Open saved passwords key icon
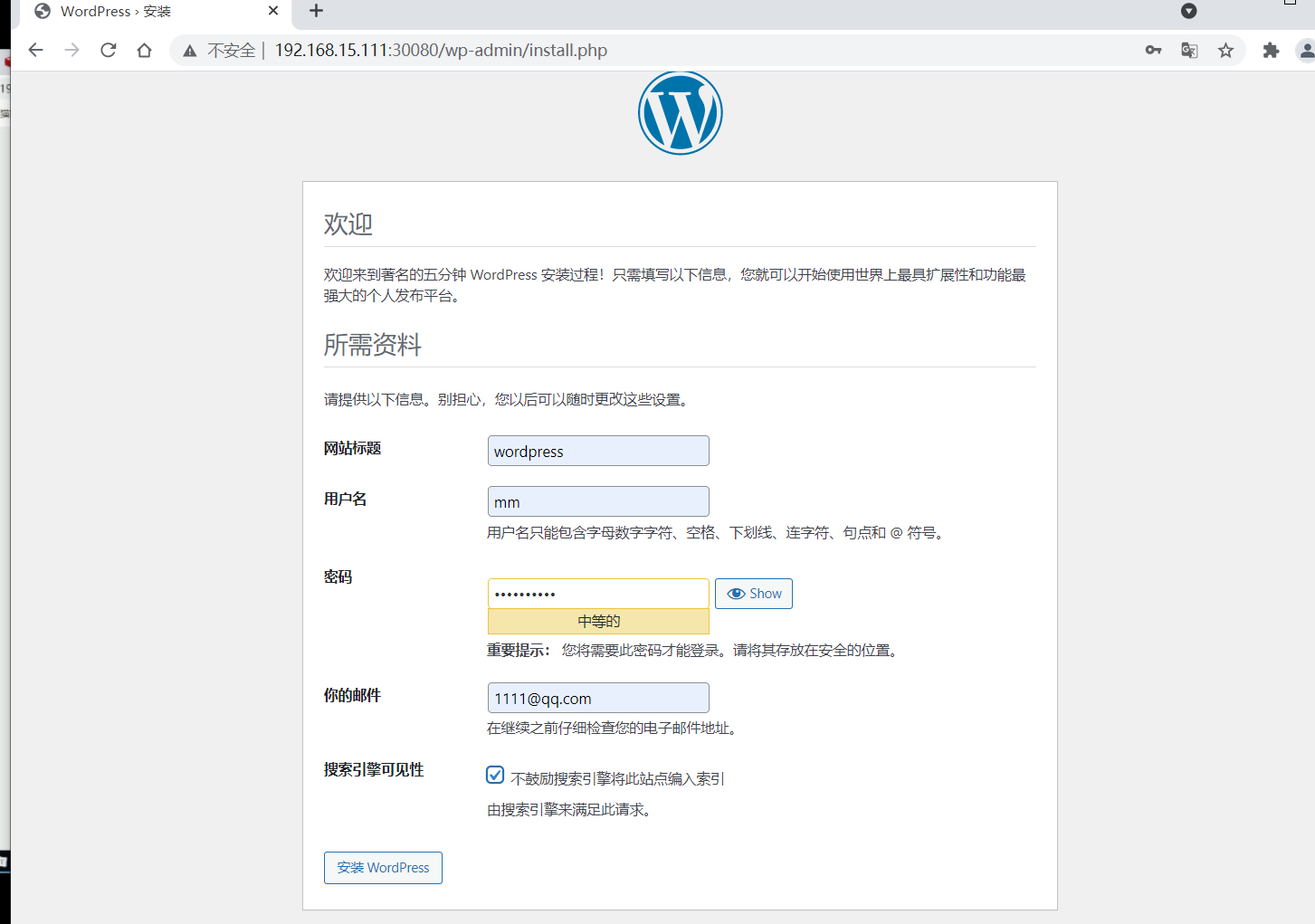Image resolution: width=1315 pixels, height=924 pixels. 1153,50
